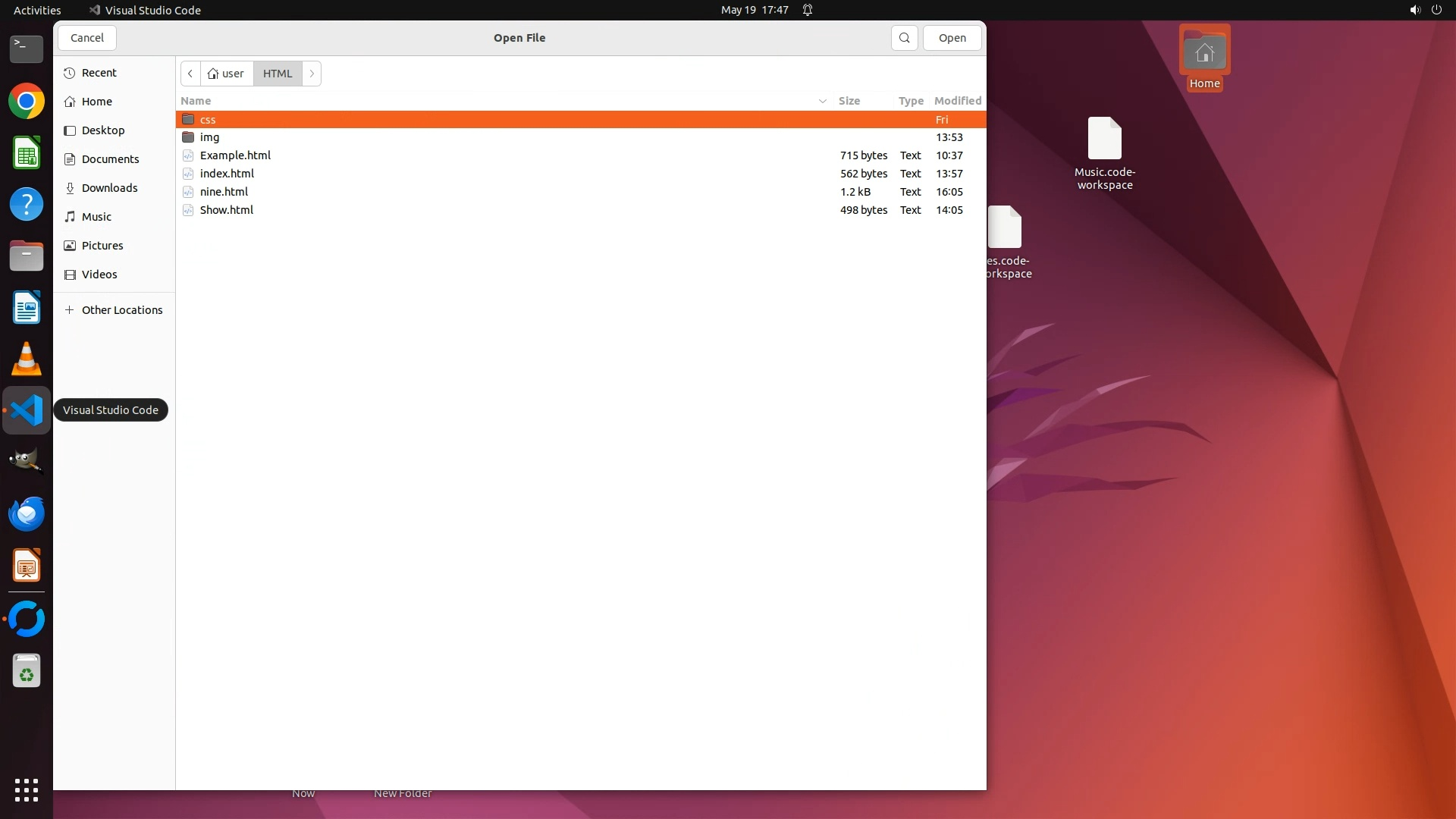This screenshot has width=1456, height=819.
Task: Click the search magnifier icon in dialog header
Action: (x=904, y=38)
